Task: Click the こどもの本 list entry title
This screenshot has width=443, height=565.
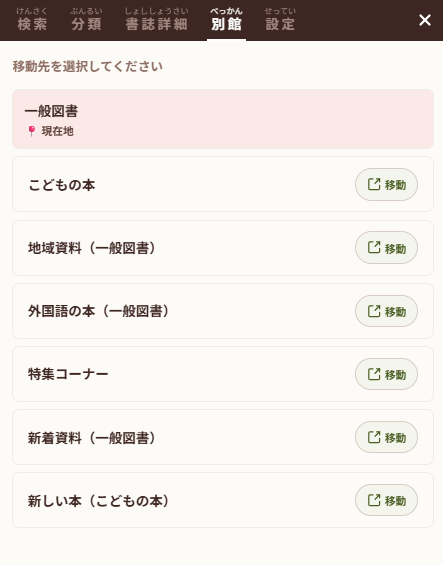Action: pyautogui.click(x=62, y=185)
